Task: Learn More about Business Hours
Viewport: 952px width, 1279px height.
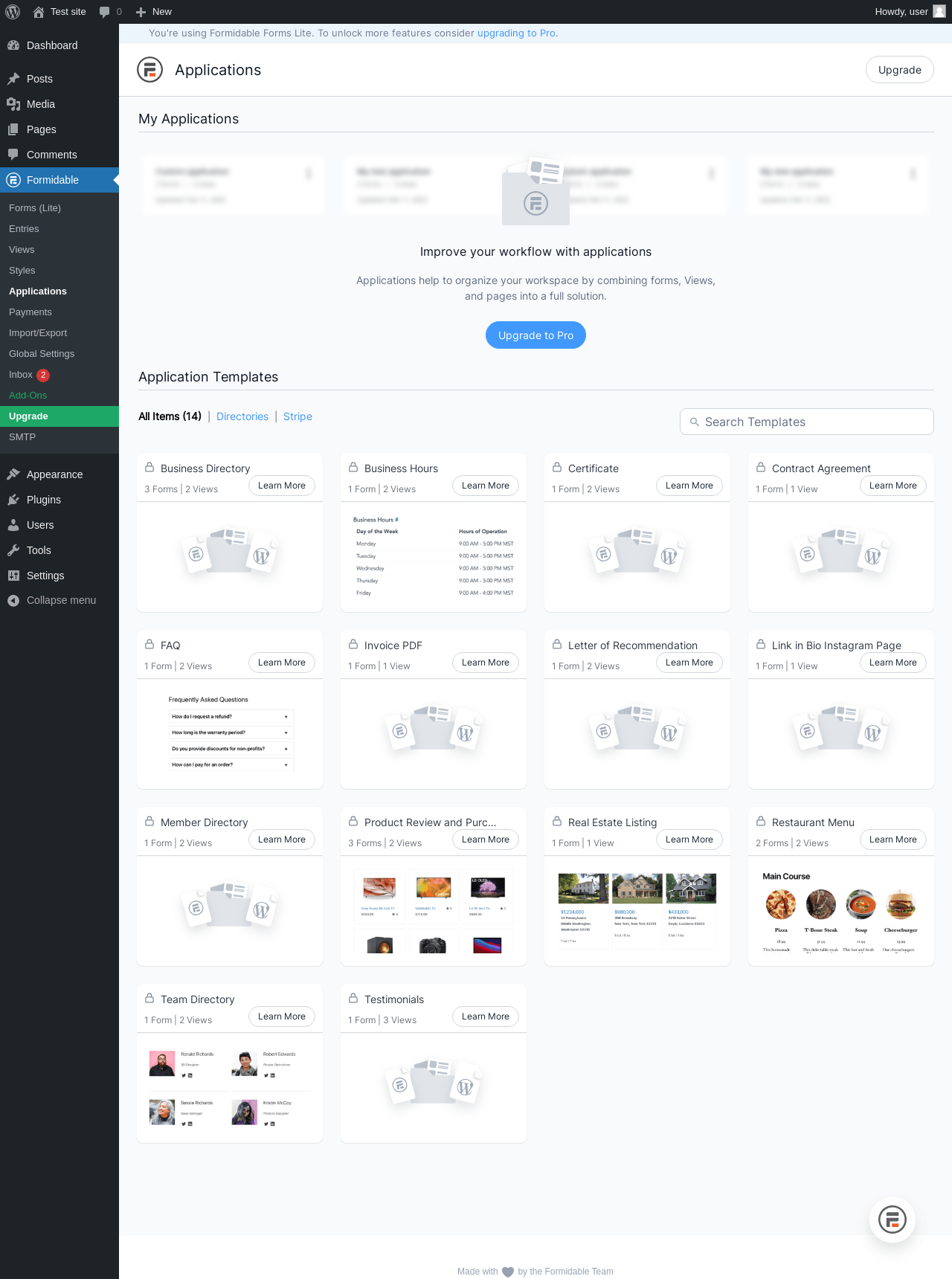Action: point(486,486)
